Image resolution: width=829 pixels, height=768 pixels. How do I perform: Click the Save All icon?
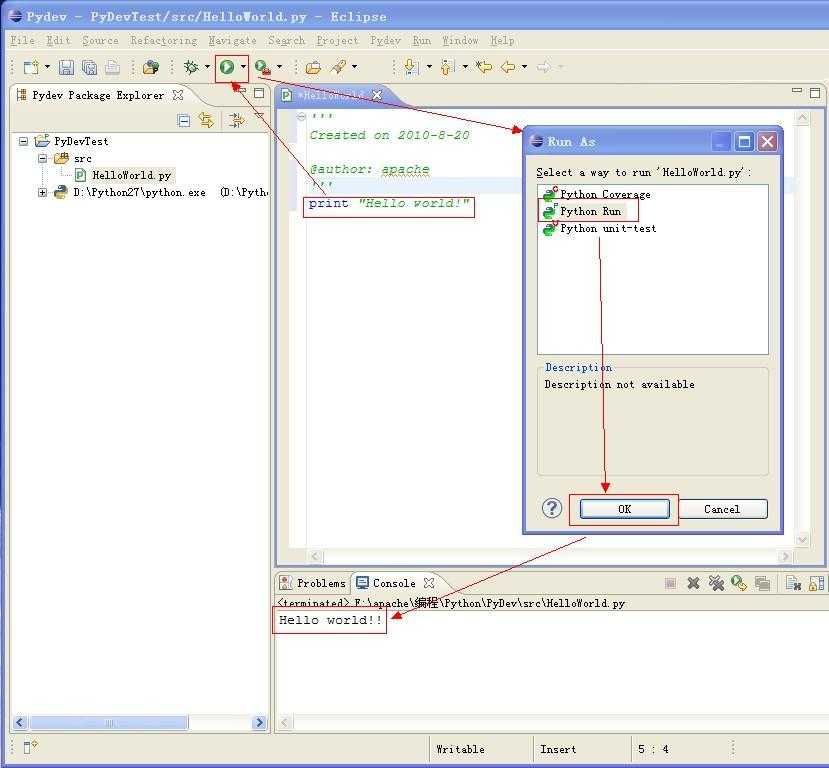(89, 67)
